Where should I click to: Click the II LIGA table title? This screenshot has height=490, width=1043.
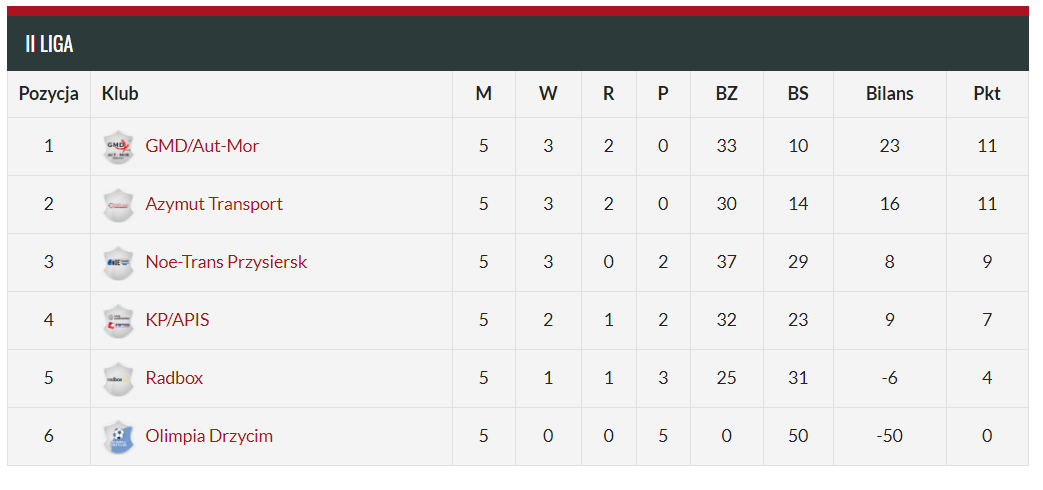(x=49, y=44)
